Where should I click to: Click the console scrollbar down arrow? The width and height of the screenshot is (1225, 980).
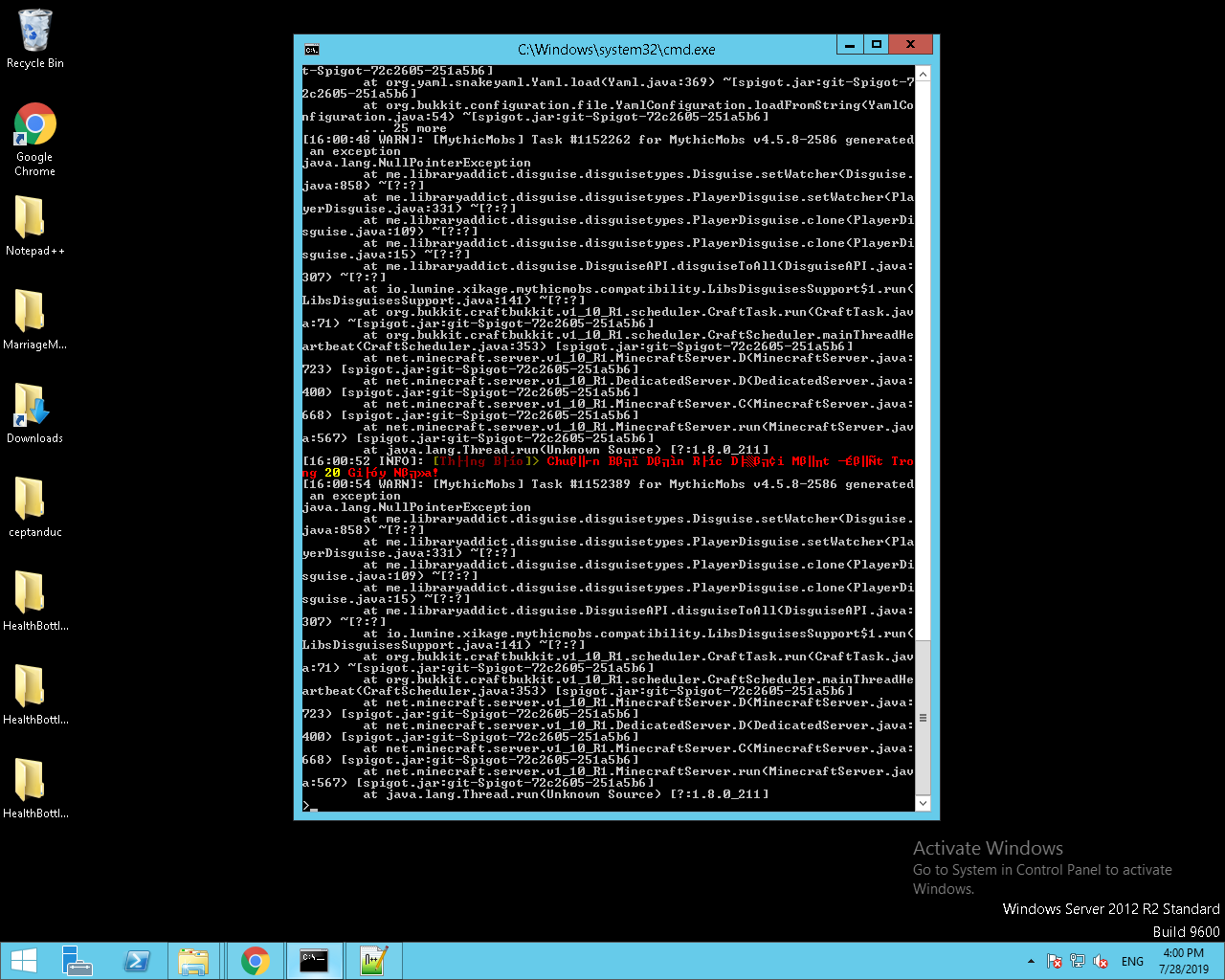[923, 803]
